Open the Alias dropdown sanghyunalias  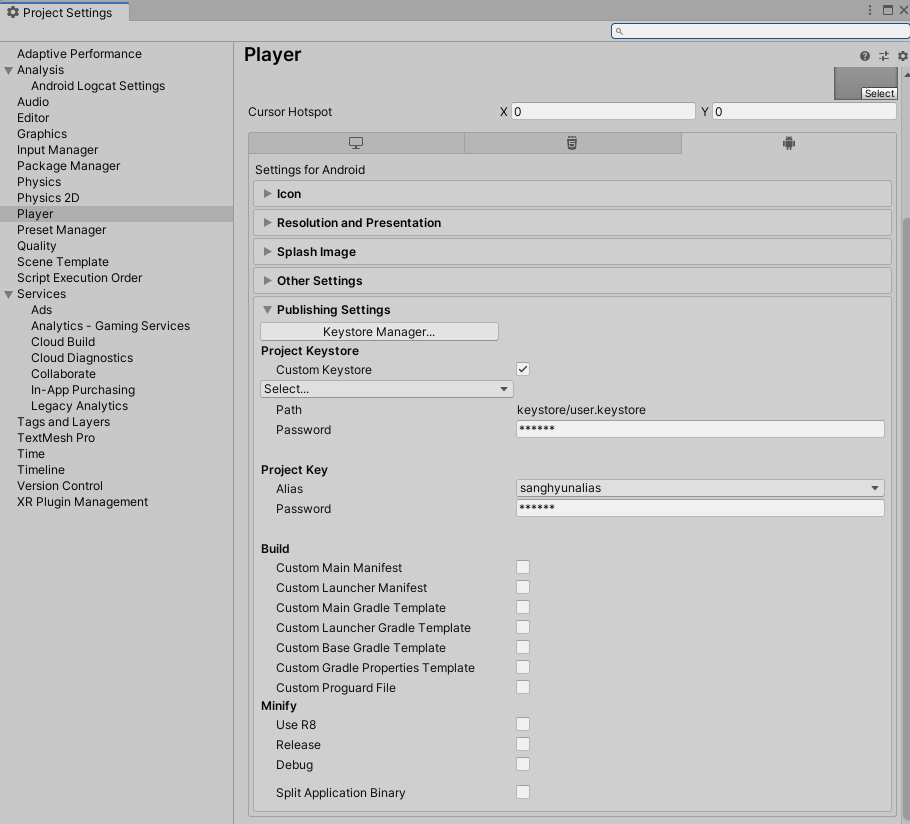pyautogui.click(x=700, y=488)
